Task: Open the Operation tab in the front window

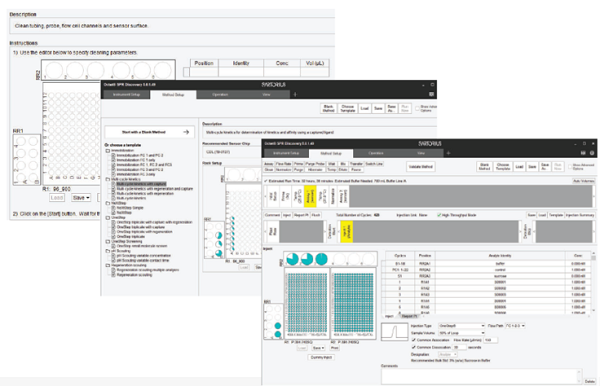Action: point(376,153)
